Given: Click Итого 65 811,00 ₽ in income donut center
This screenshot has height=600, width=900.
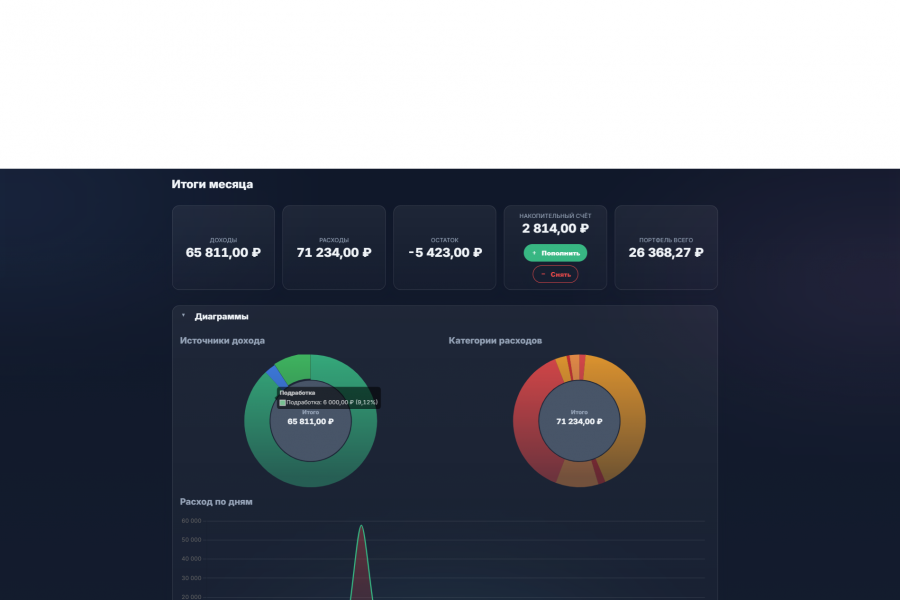Looking at the screenshot, I should pos(311,417).
